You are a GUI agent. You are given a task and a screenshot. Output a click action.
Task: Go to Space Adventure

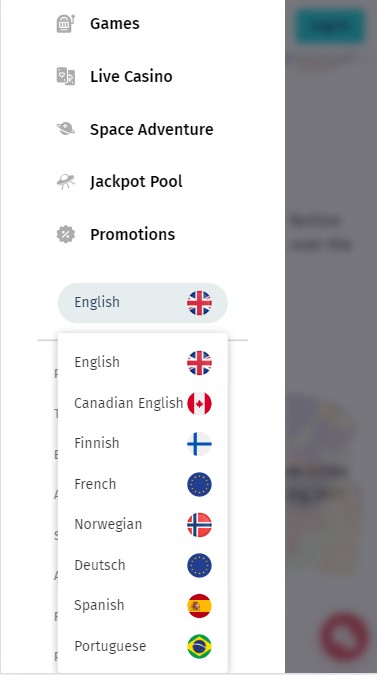pos(151,129)
